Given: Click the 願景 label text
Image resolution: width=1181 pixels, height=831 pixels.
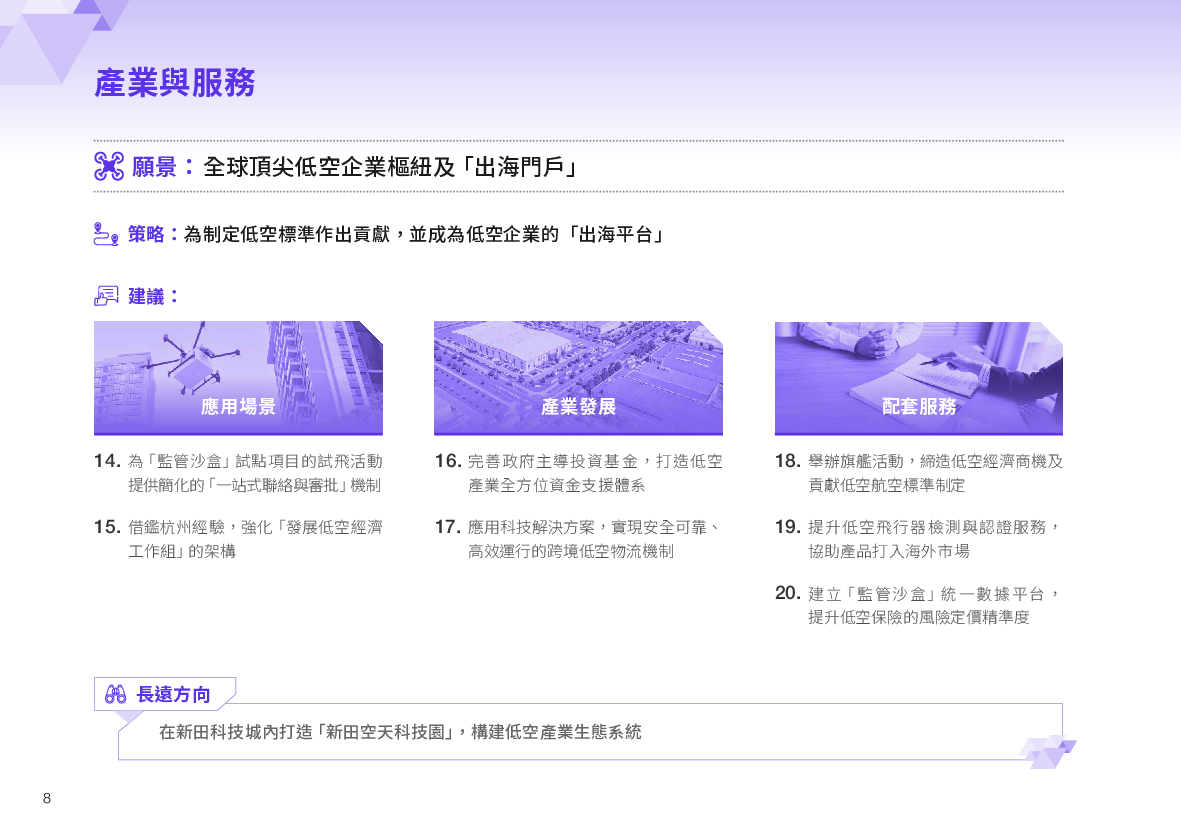Looking at the screenshot, I should point(154,167).
